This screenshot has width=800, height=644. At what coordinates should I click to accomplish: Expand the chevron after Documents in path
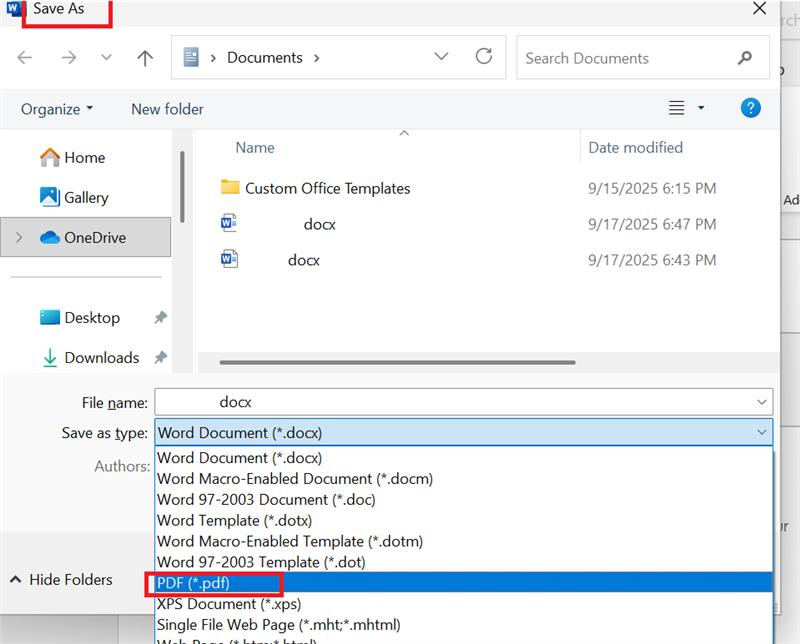pos(317,58)
